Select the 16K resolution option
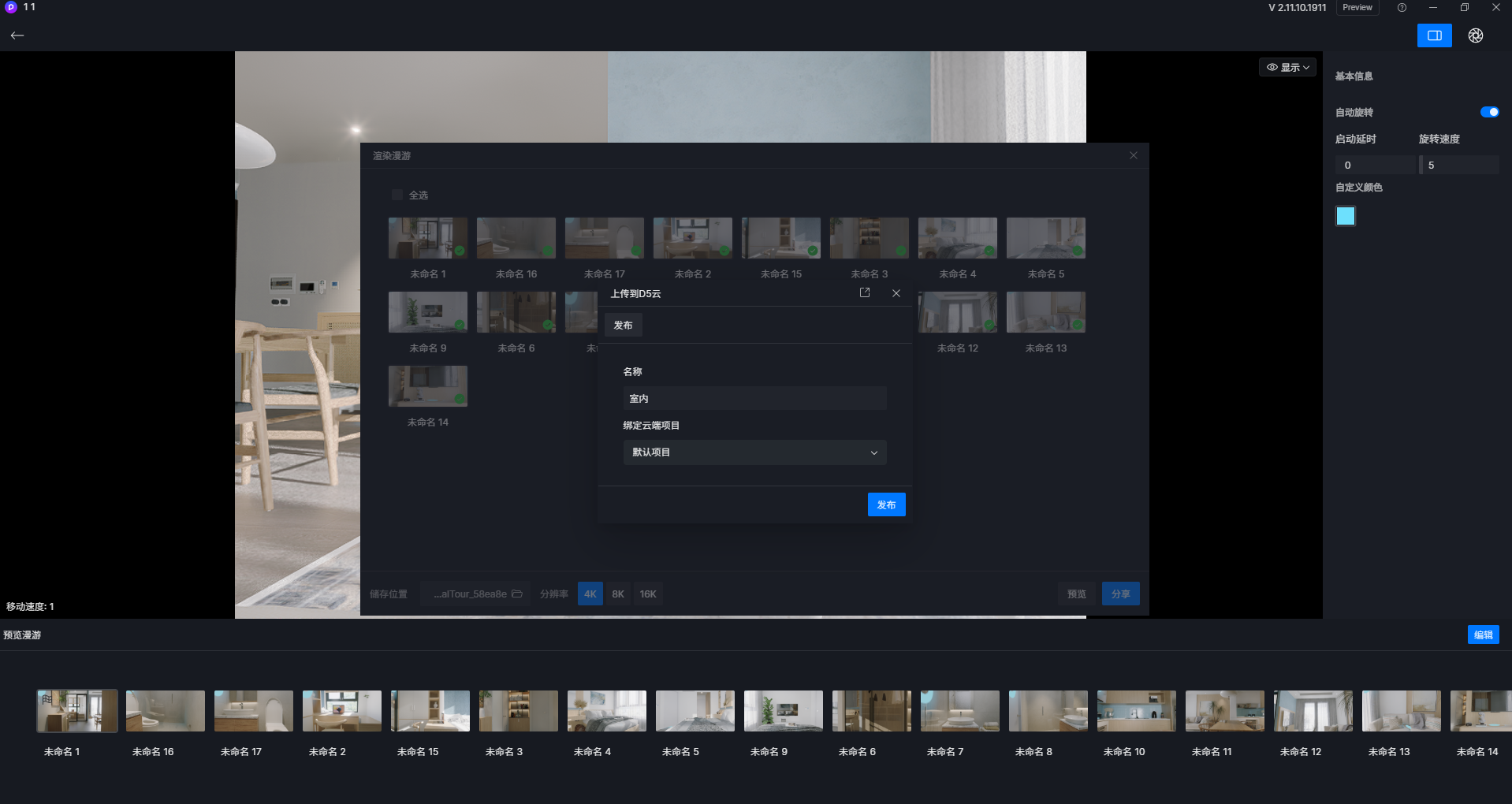The height and width of the screenshot is (804, 1512). pyautogui.click(x=648, y=594)
